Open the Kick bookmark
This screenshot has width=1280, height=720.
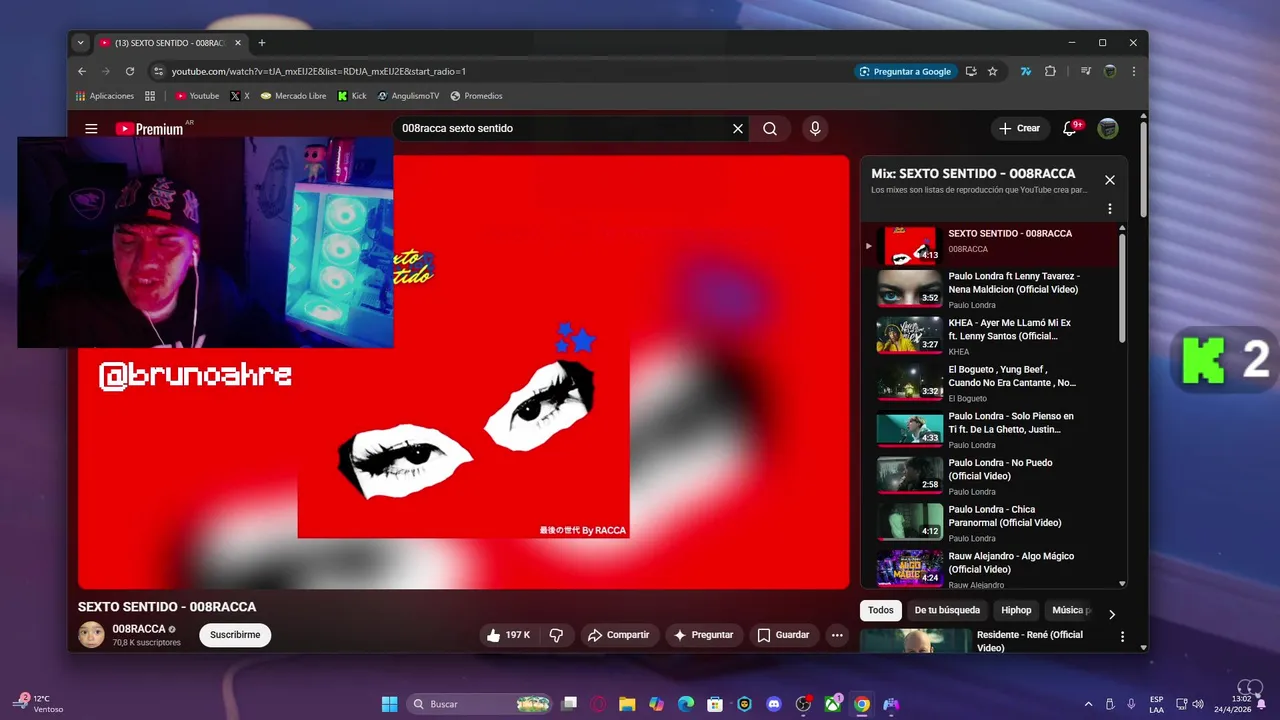point(352,96)
